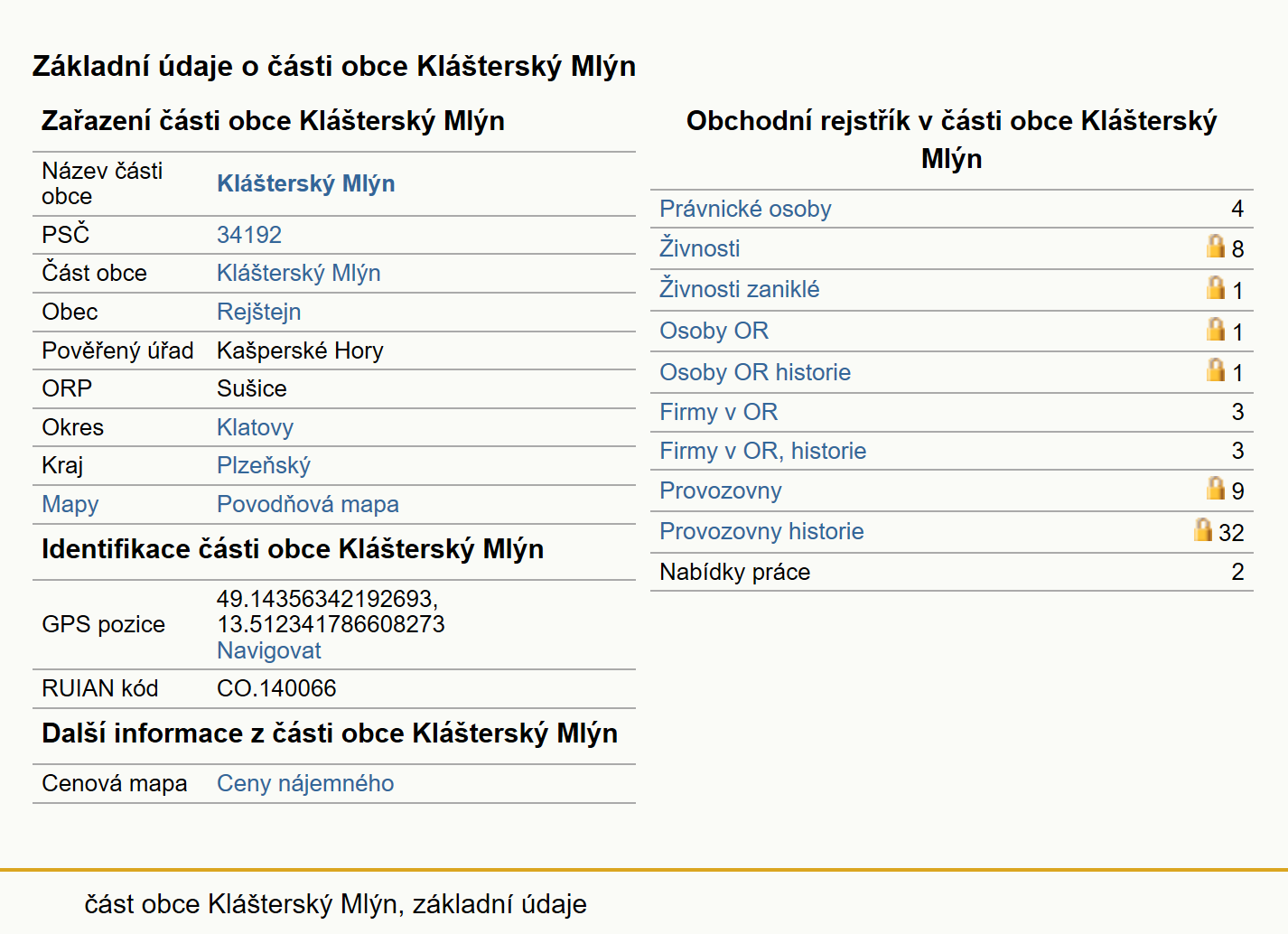Follow the Firmy v OR link
Screen dimensions: 1288x934
click(719, 412)
